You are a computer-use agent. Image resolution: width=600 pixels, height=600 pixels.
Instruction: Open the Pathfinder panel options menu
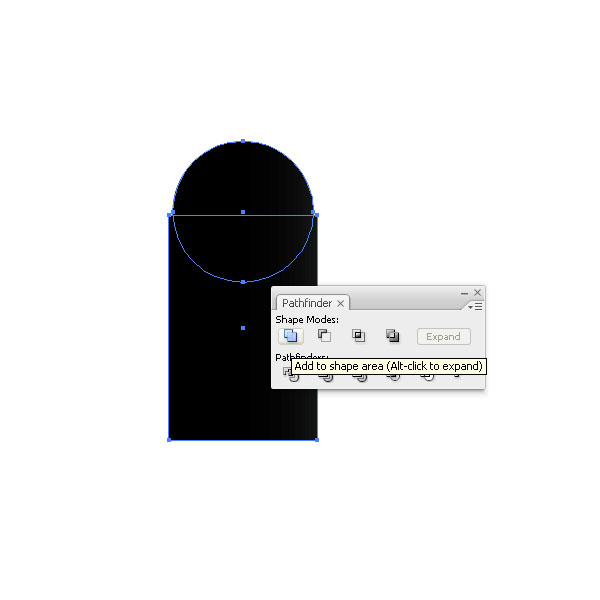475,307
